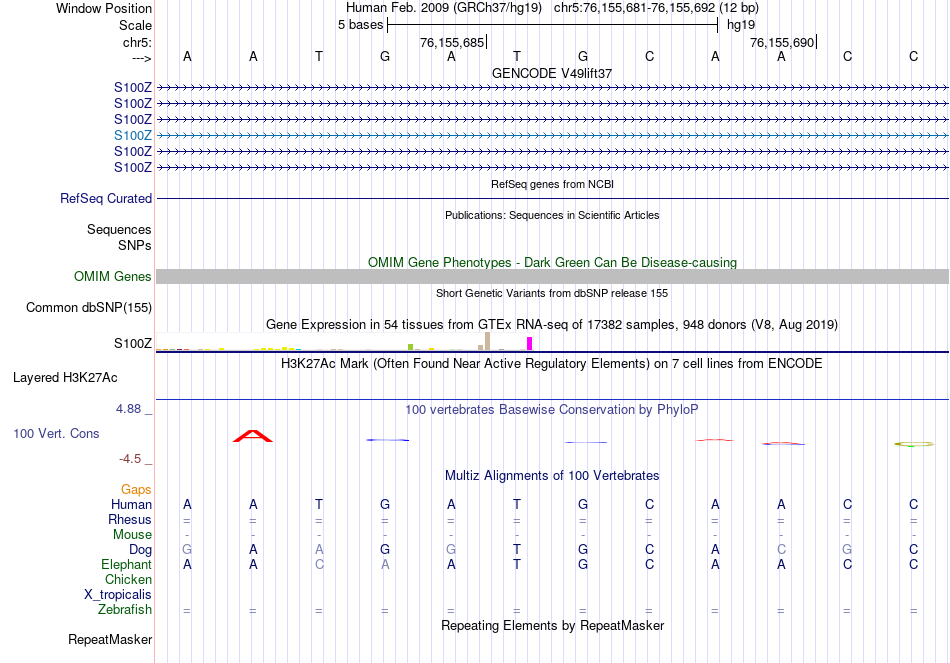Click the X_tropicalis species label

(118, 595)
